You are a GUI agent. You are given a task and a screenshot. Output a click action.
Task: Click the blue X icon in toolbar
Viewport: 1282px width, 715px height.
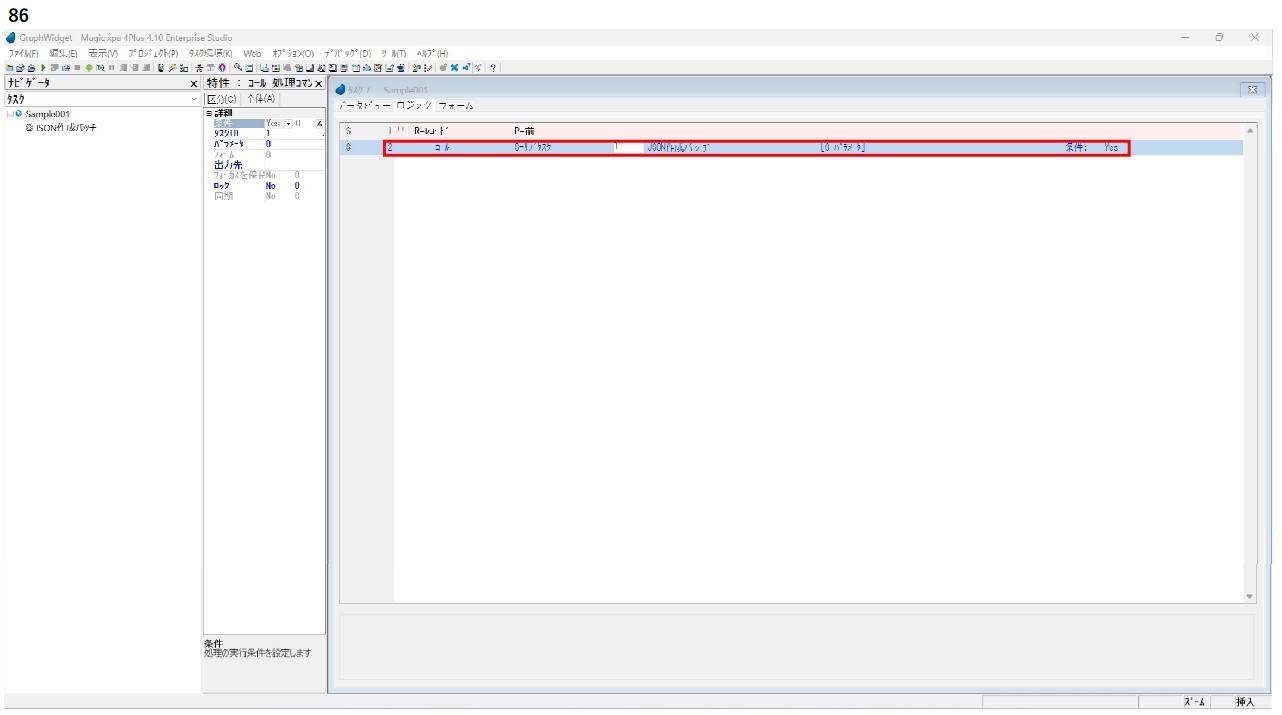coord(453,68)
